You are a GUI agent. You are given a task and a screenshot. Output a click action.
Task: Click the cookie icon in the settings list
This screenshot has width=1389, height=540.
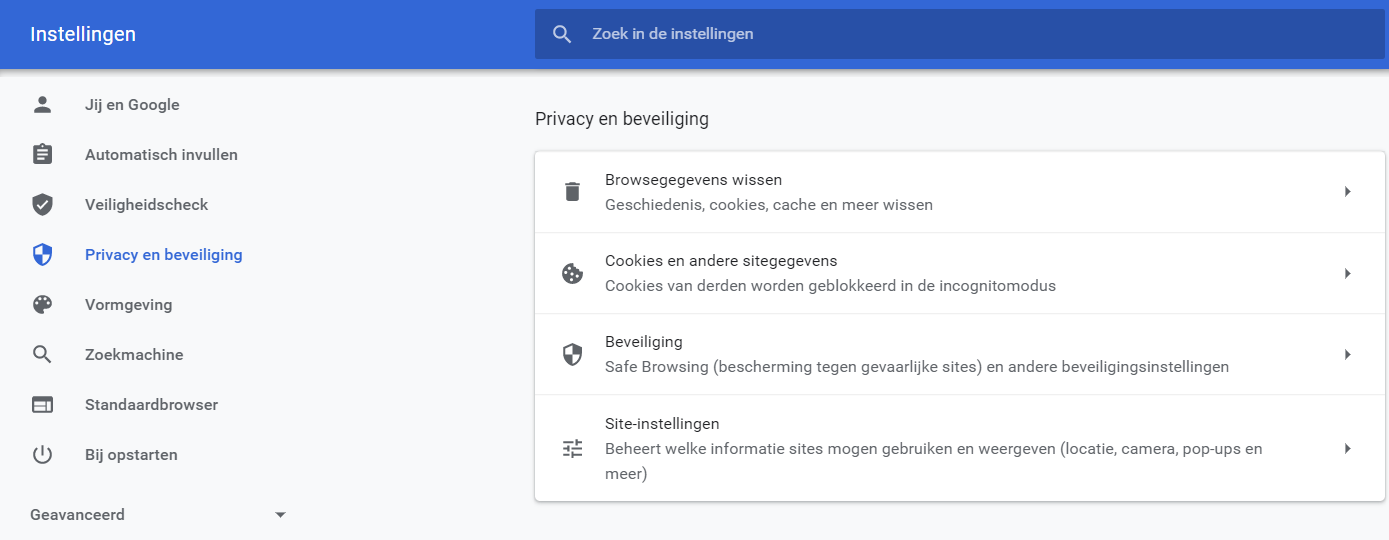click(x=572, y=273)
